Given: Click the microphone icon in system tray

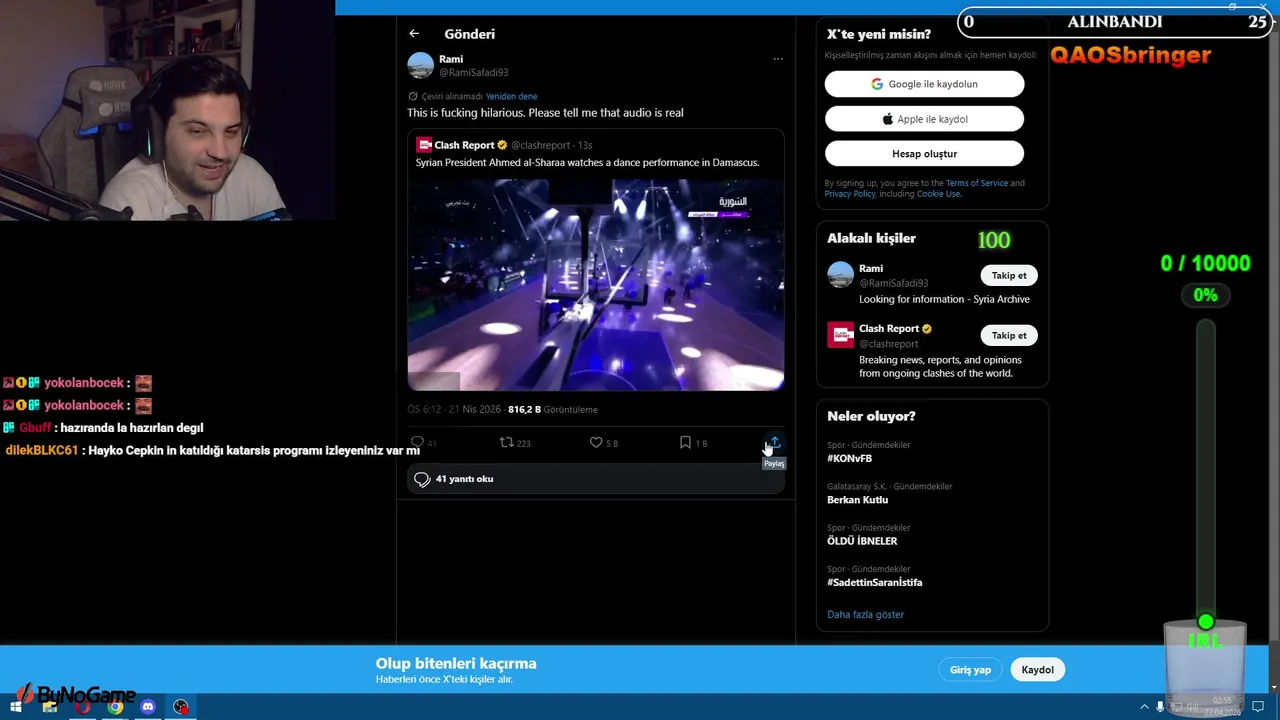Looking at the screenshot, I should 1160,707.
